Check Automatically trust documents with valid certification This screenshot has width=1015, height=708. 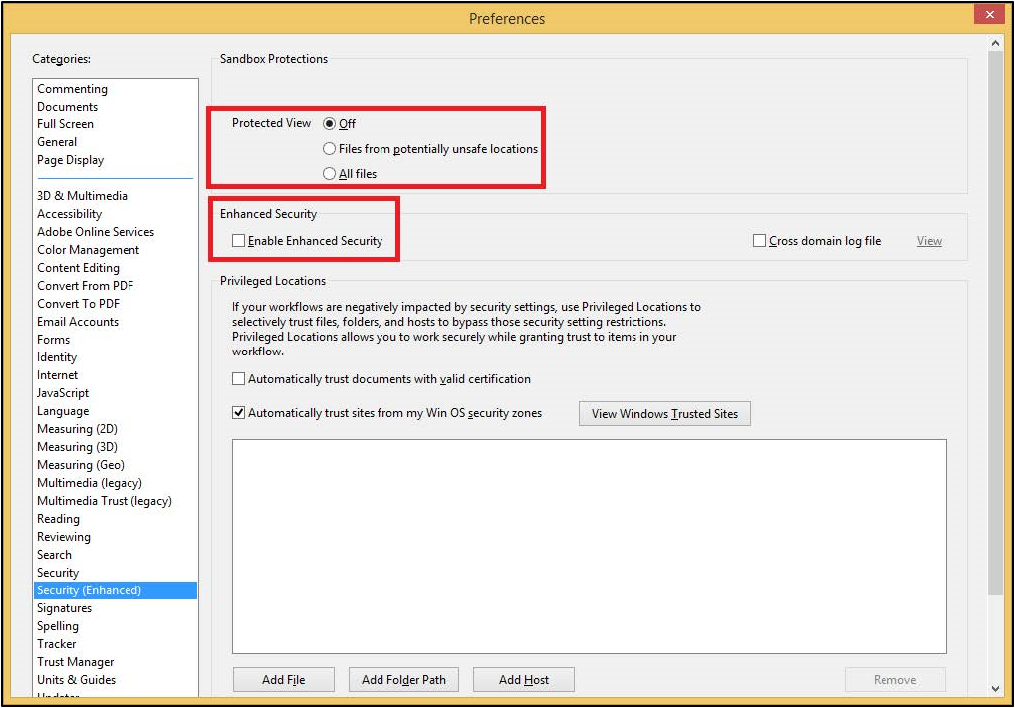coord(238,379)
